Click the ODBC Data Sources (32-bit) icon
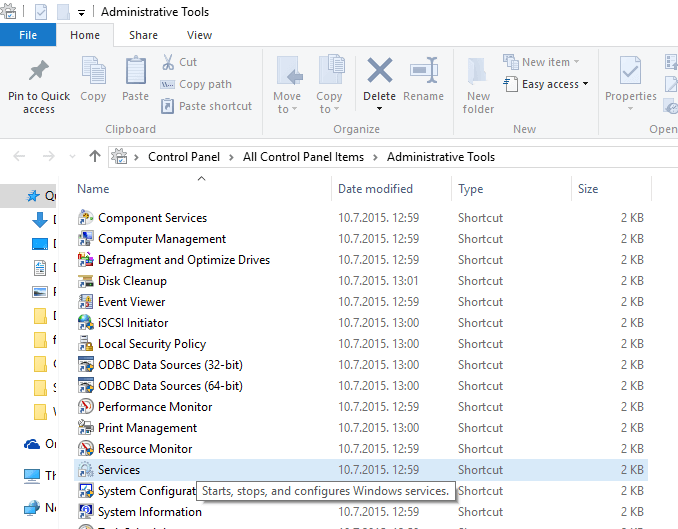 86,365
